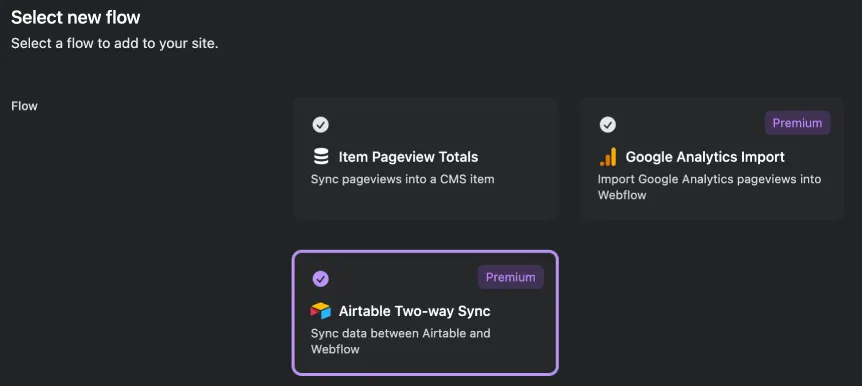The height and width of the screenshot is (386, 862).
Task: Click Premium badge on Google Analytics Import card
Action: [x=797, y=123]
